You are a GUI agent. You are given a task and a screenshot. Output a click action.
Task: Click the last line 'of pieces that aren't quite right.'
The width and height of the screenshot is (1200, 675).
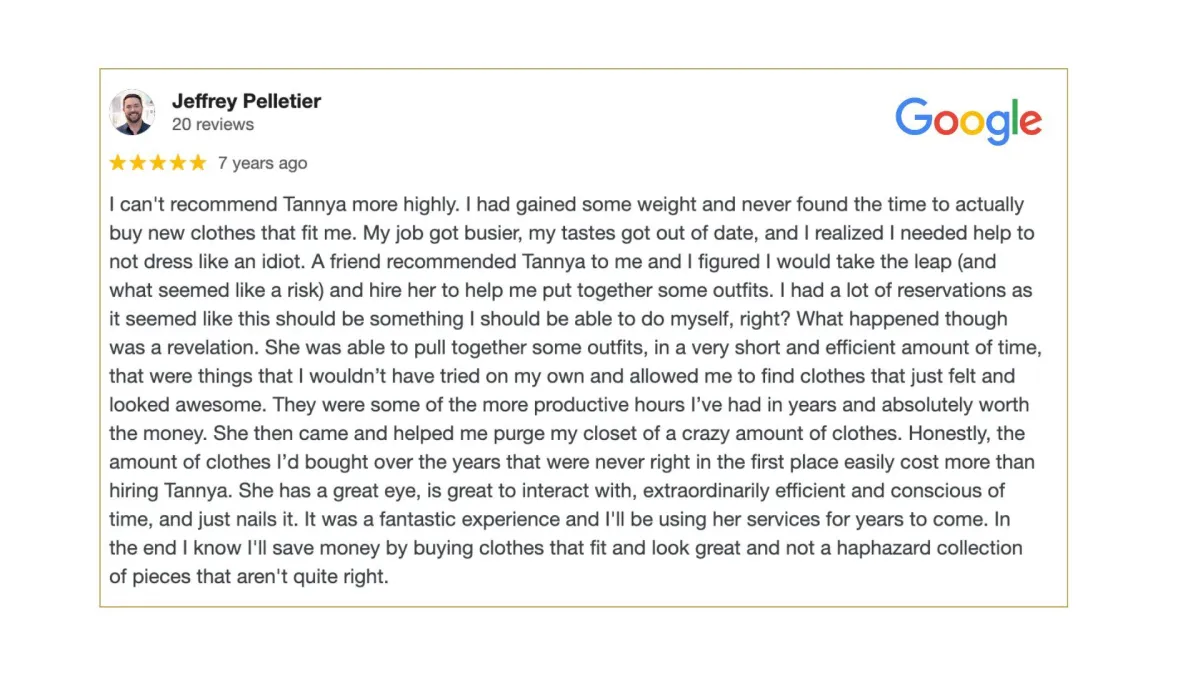coord(248,578)
